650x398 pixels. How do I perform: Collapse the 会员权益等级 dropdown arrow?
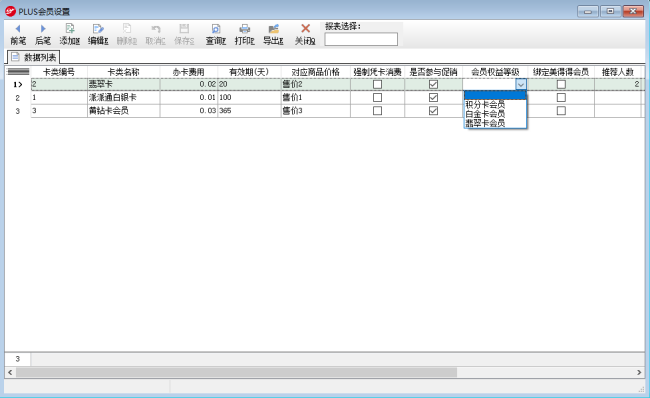tap(521, 84)
